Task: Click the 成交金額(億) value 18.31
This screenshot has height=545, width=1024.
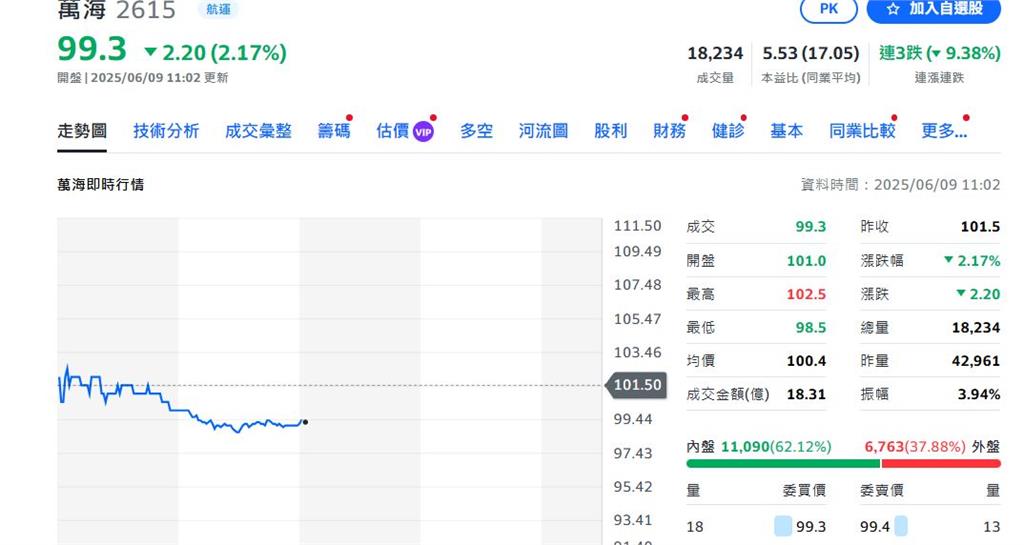Action: tap(807, 394)
